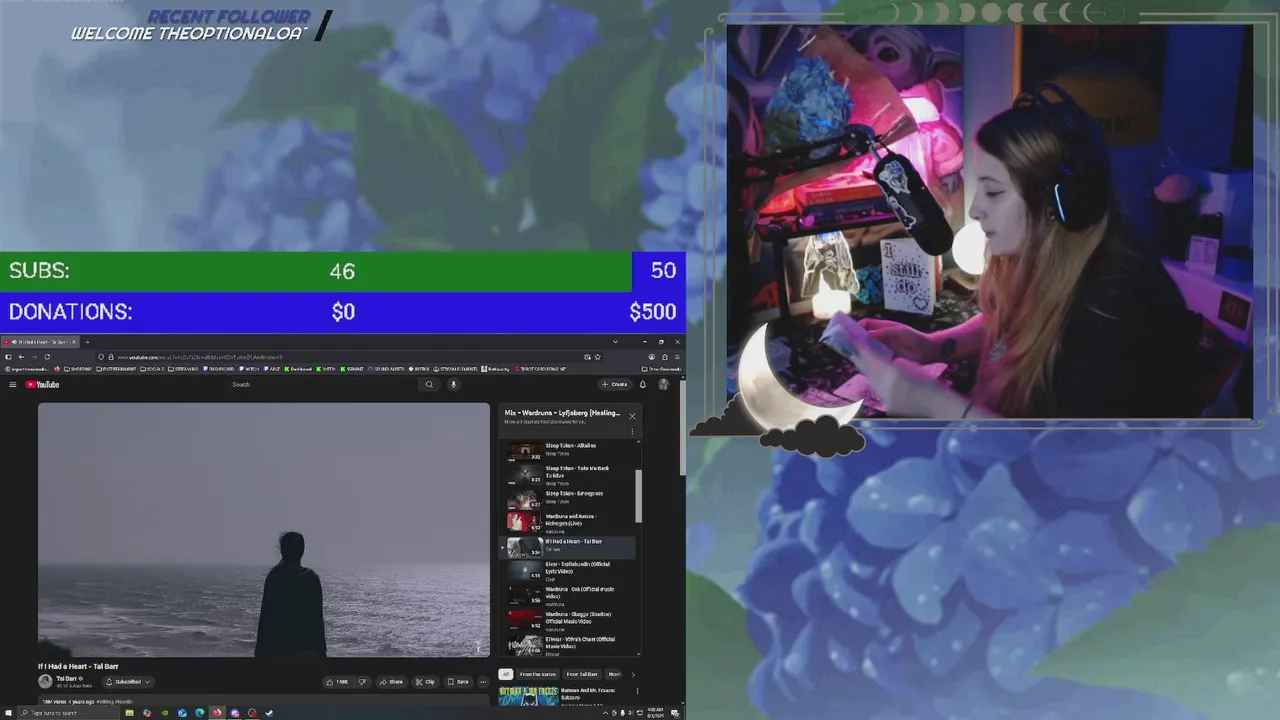This screenshot has width=1280, height=720.
Task: Open options for Batman and Mr. Freeze
Action: (x=637, y=692)
